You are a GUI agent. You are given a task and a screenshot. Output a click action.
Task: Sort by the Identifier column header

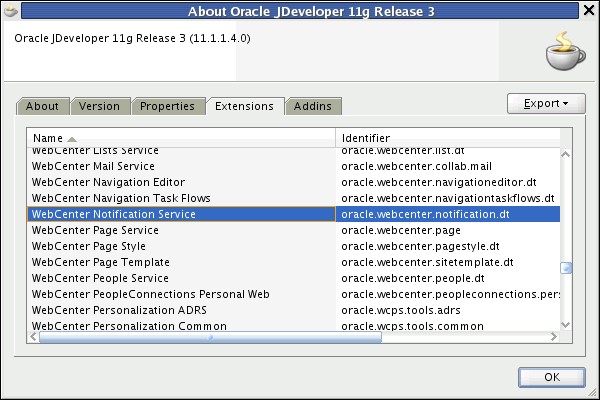click(448, 138)
